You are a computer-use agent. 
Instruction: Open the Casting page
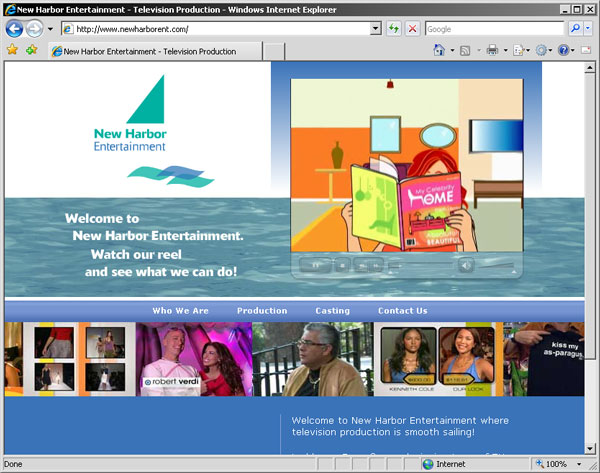pos(333,311)
